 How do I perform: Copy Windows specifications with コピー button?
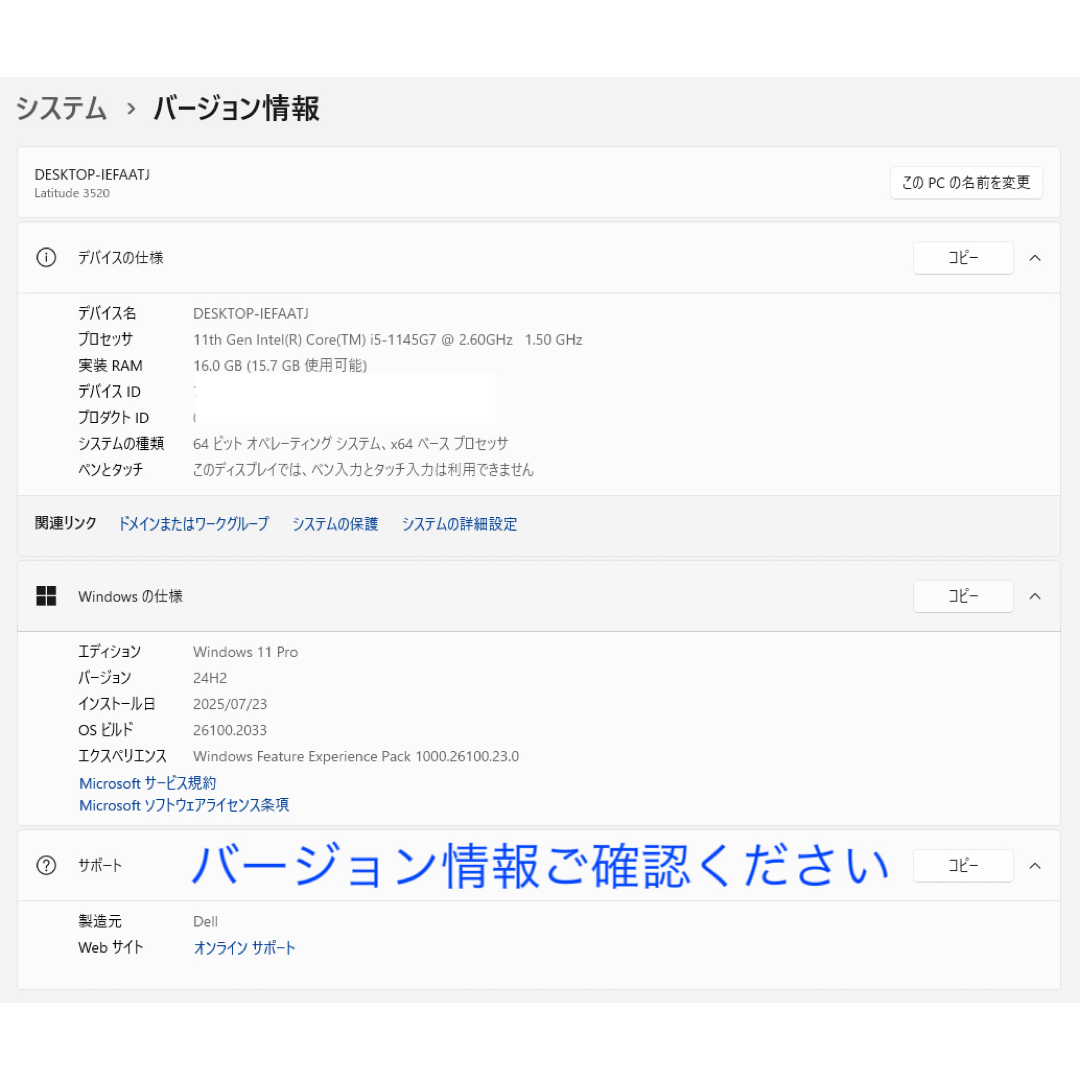coord(963,596)
